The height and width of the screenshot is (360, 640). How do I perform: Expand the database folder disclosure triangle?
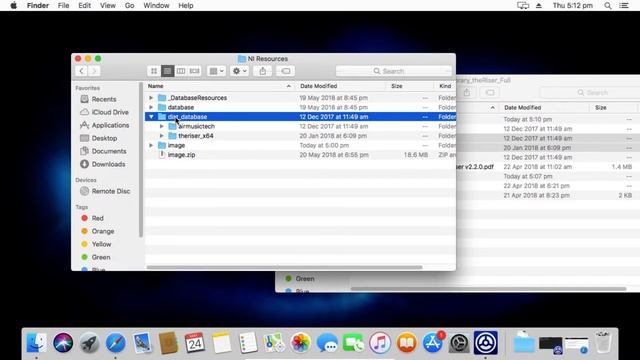tap(151, 107)
